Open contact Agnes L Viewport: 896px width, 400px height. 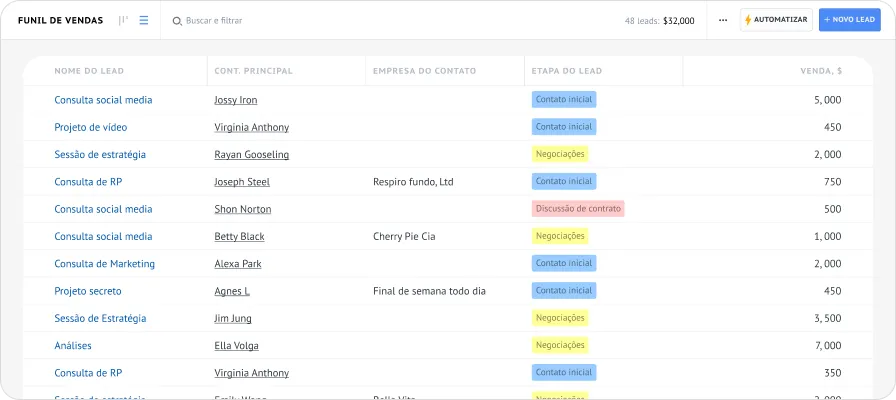point(232,291)
